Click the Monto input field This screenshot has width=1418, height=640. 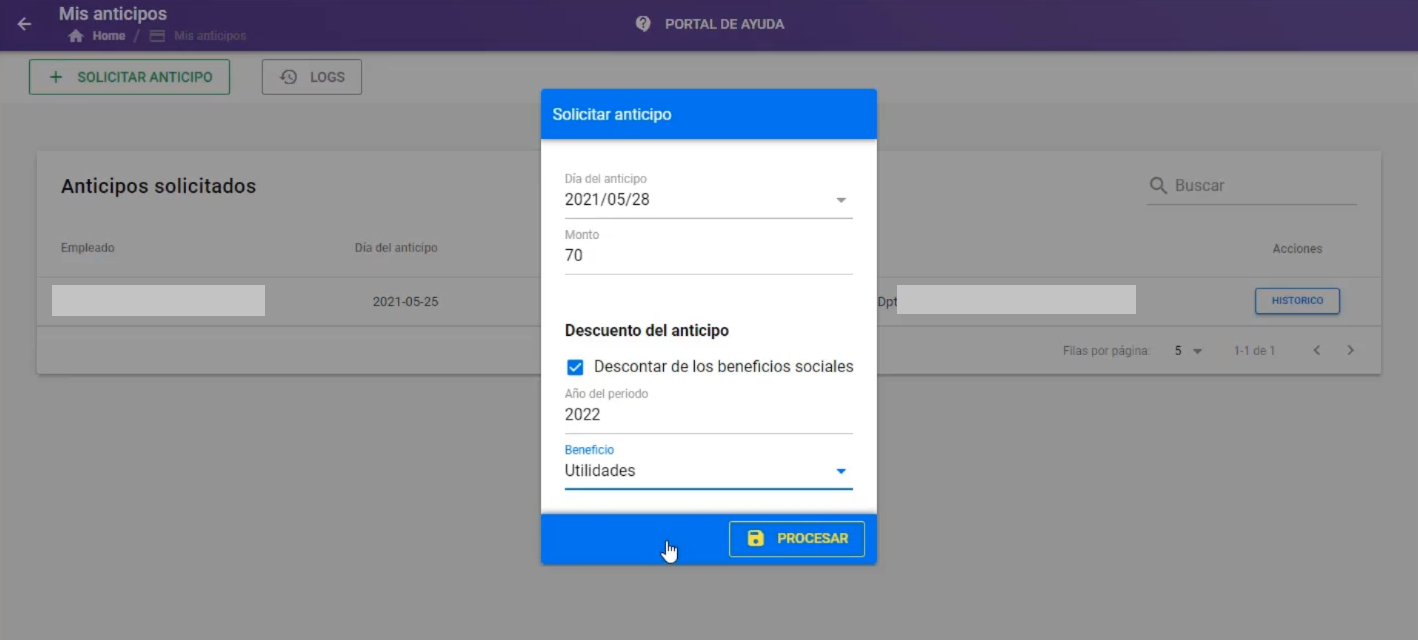(x=708, y=256)
